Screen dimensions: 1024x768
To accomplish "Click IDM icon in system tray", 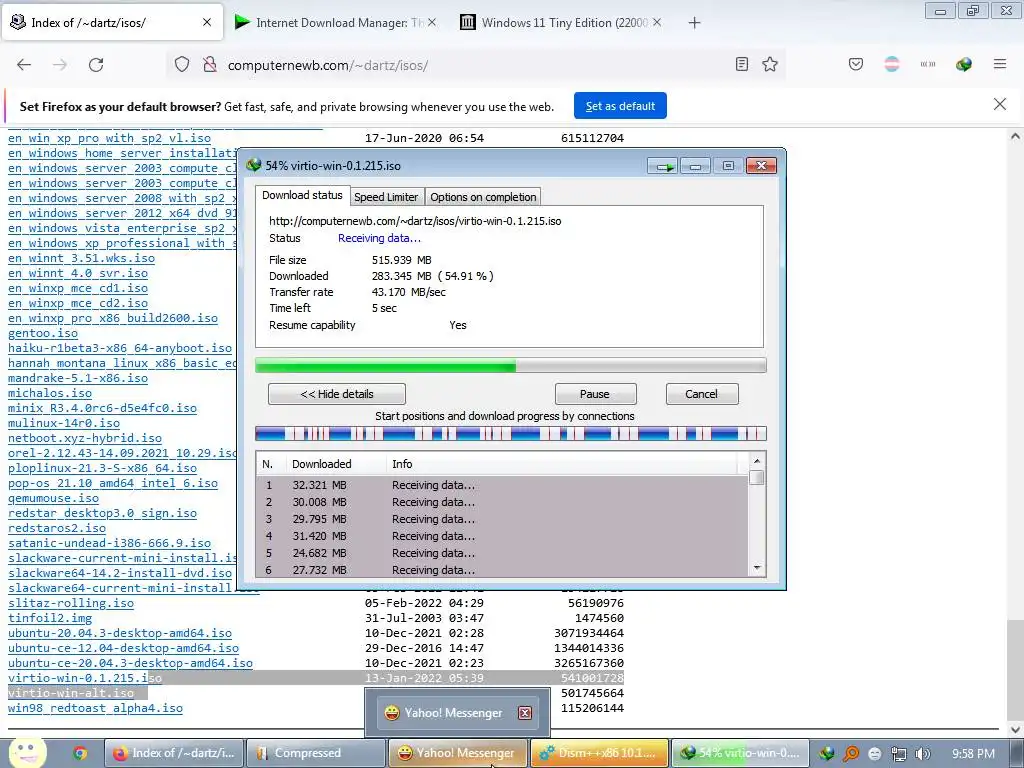I will point(827,754).
